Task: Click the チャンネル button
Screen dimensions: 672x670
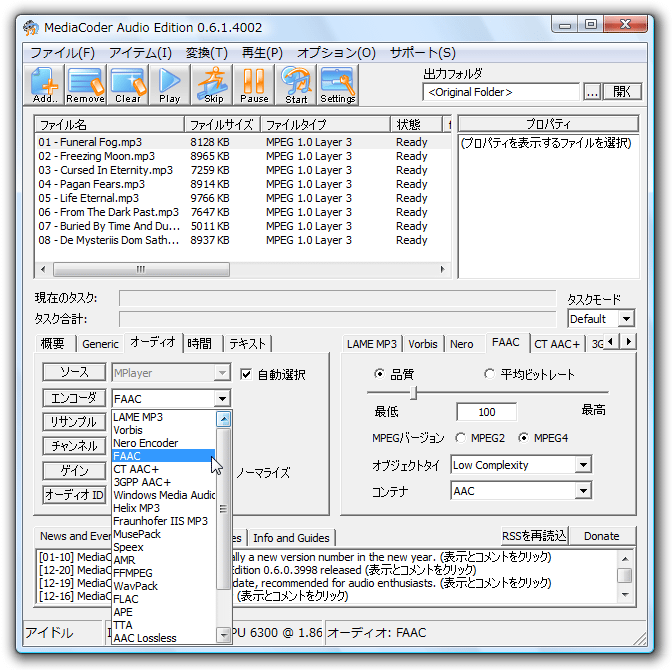Action: click(74, 446)
